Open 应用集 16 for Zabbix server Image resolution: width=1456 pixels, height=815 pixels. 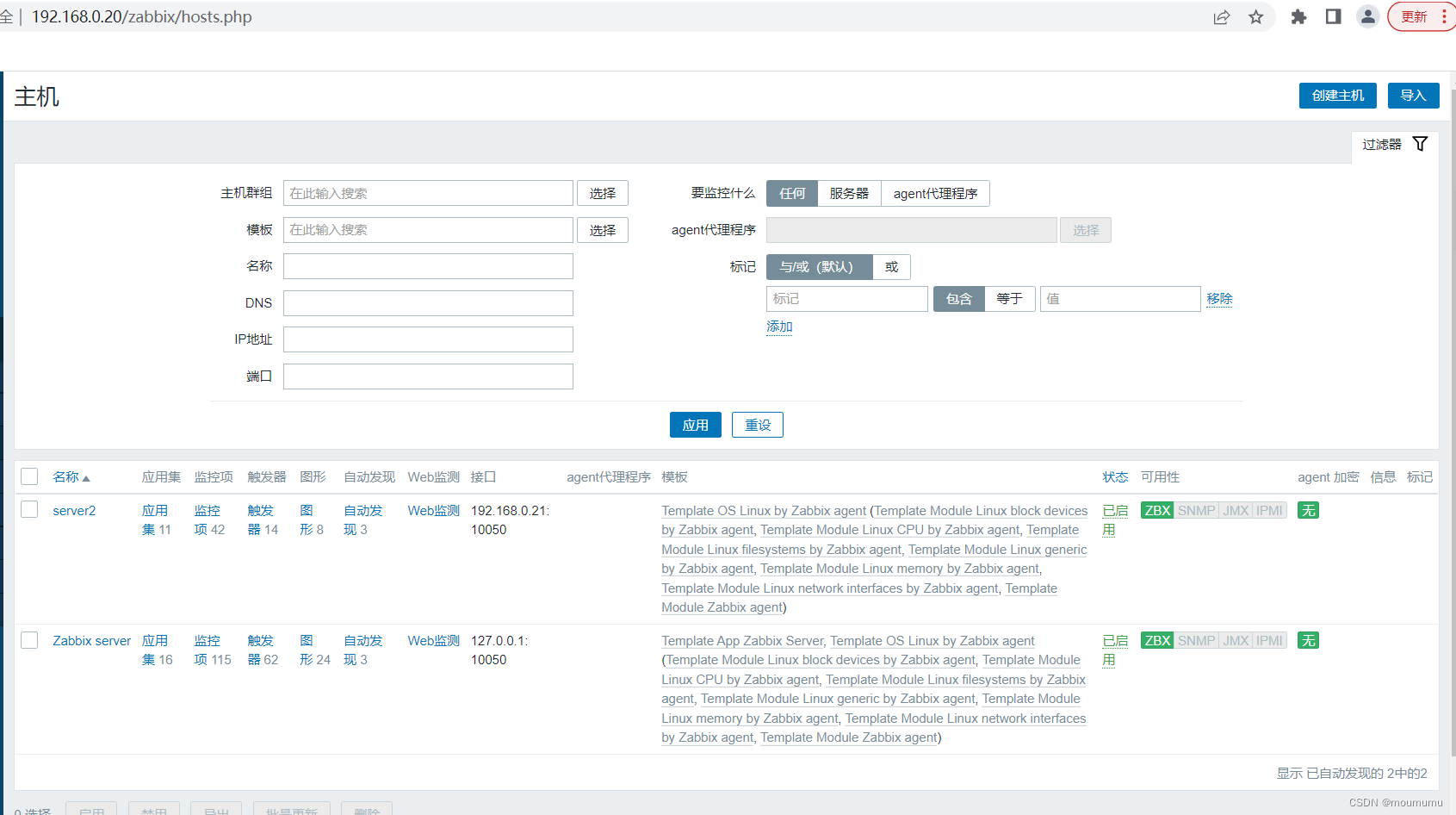point(157,650)
